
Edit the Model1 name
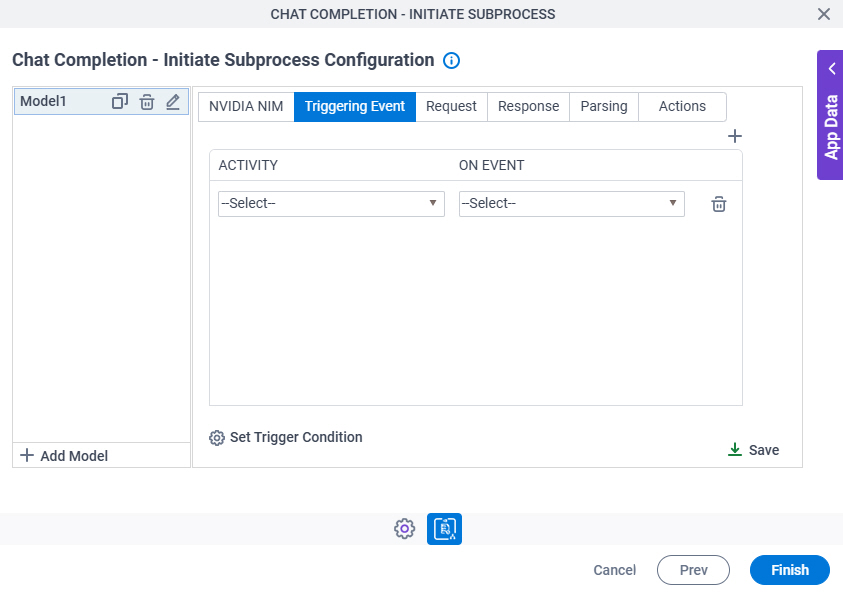[173, 101]
